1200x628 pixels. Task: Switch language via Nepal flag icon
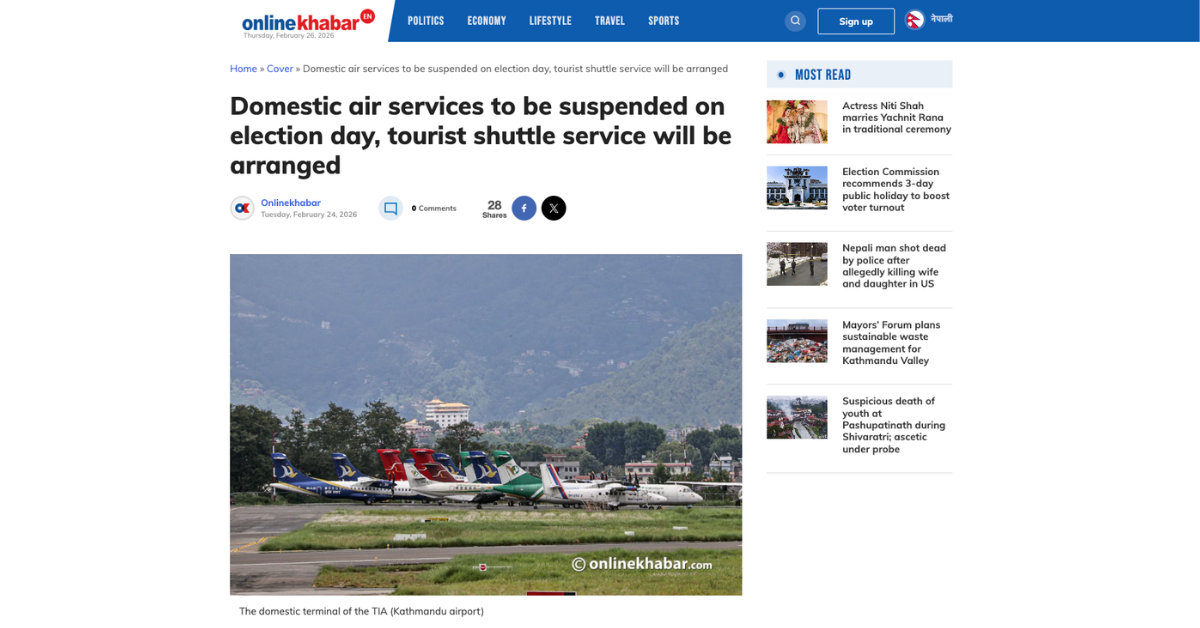pos(915,20)
